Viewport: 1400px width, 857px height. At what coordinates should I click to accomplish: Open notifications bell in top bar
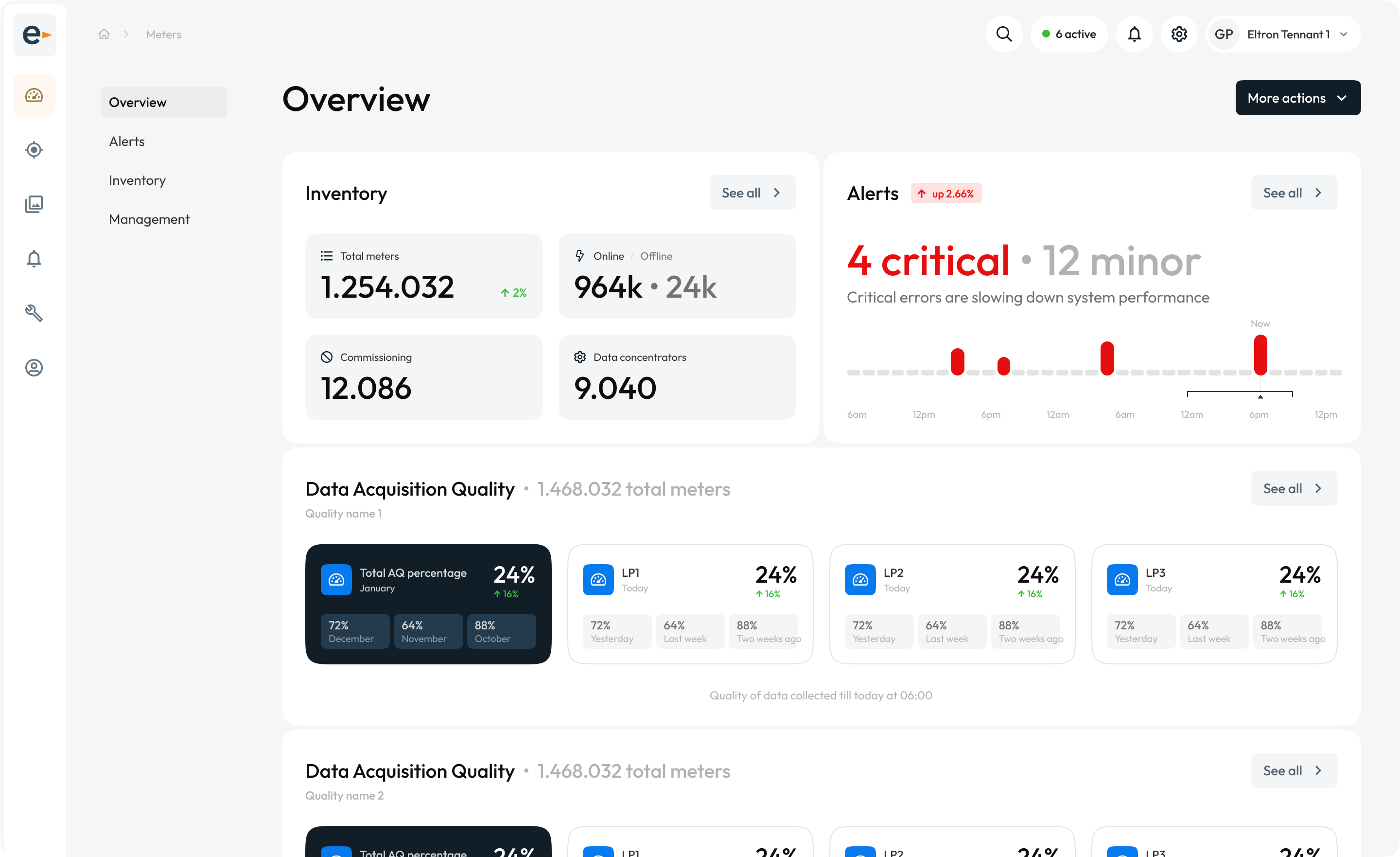[x=1134, y=34]
